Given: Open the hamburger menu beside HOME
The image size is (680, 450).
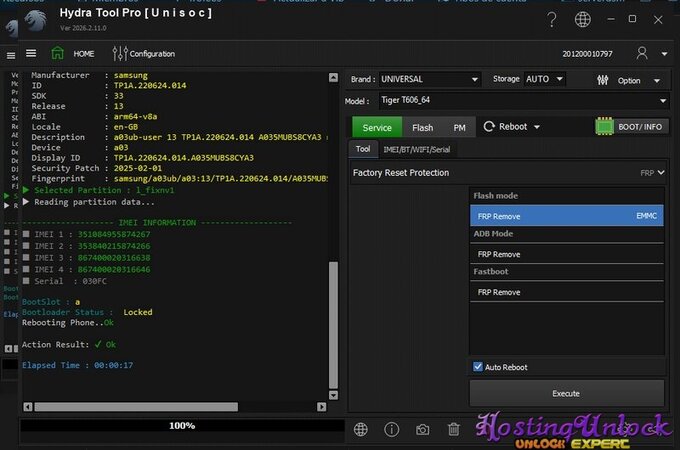Looking at the screenshot, I should (31, 53).
